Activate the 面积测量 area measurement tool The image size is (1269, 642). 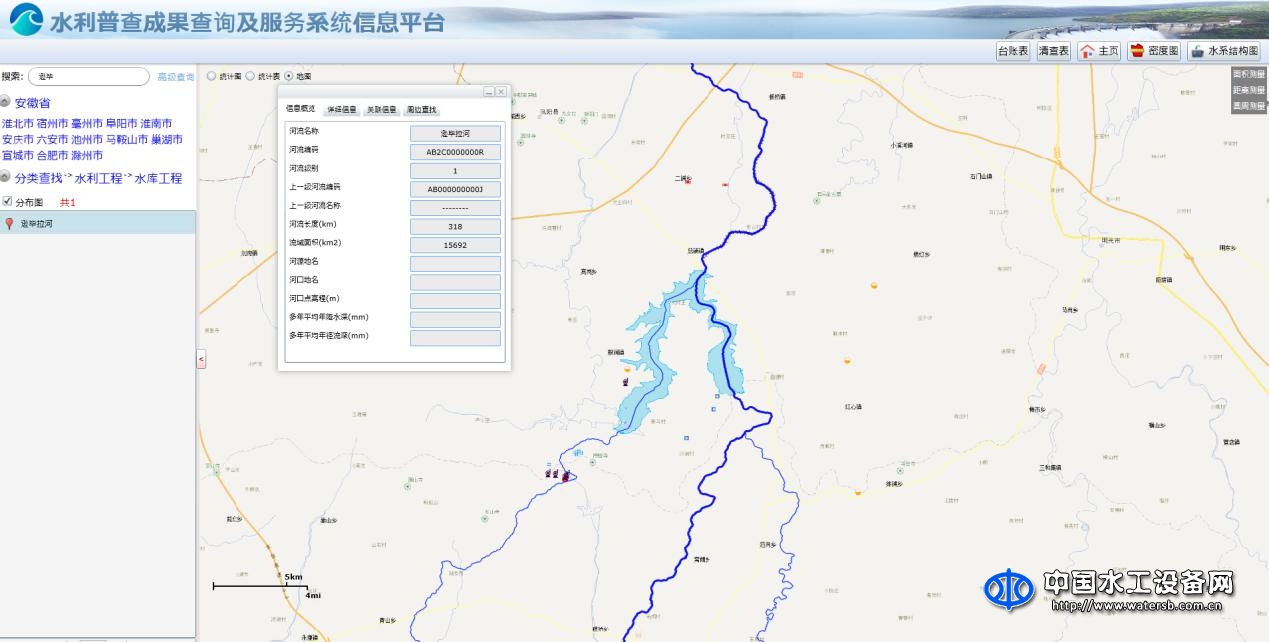click(1248, 75)
